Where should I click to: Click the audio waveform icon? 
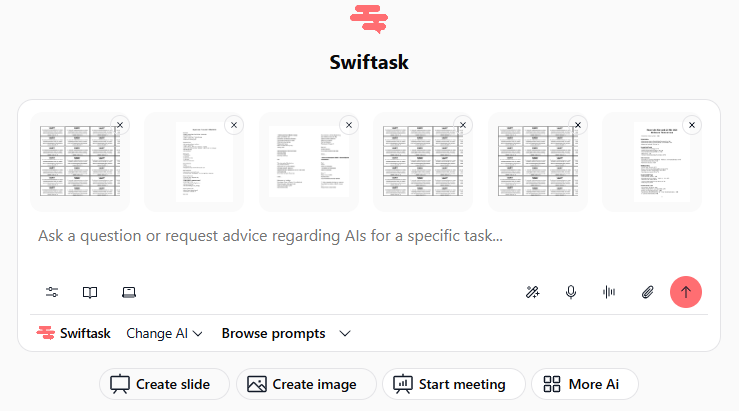pos(609,292)
